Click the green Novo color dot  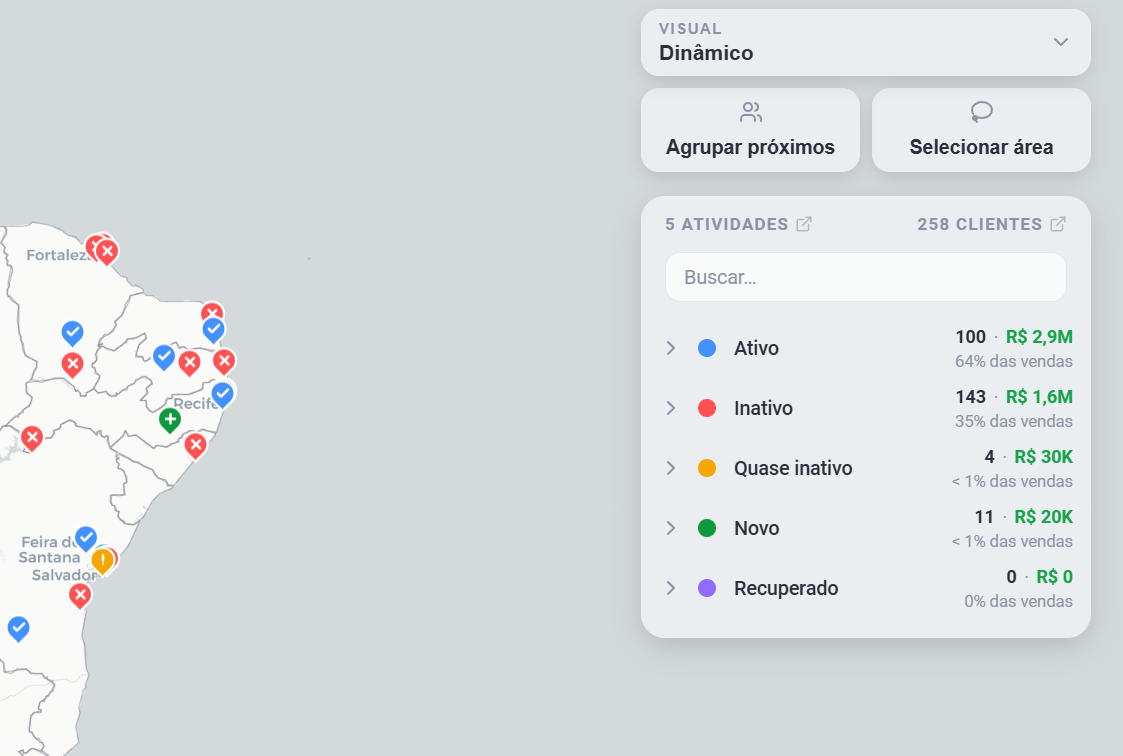tap(707, 528)
